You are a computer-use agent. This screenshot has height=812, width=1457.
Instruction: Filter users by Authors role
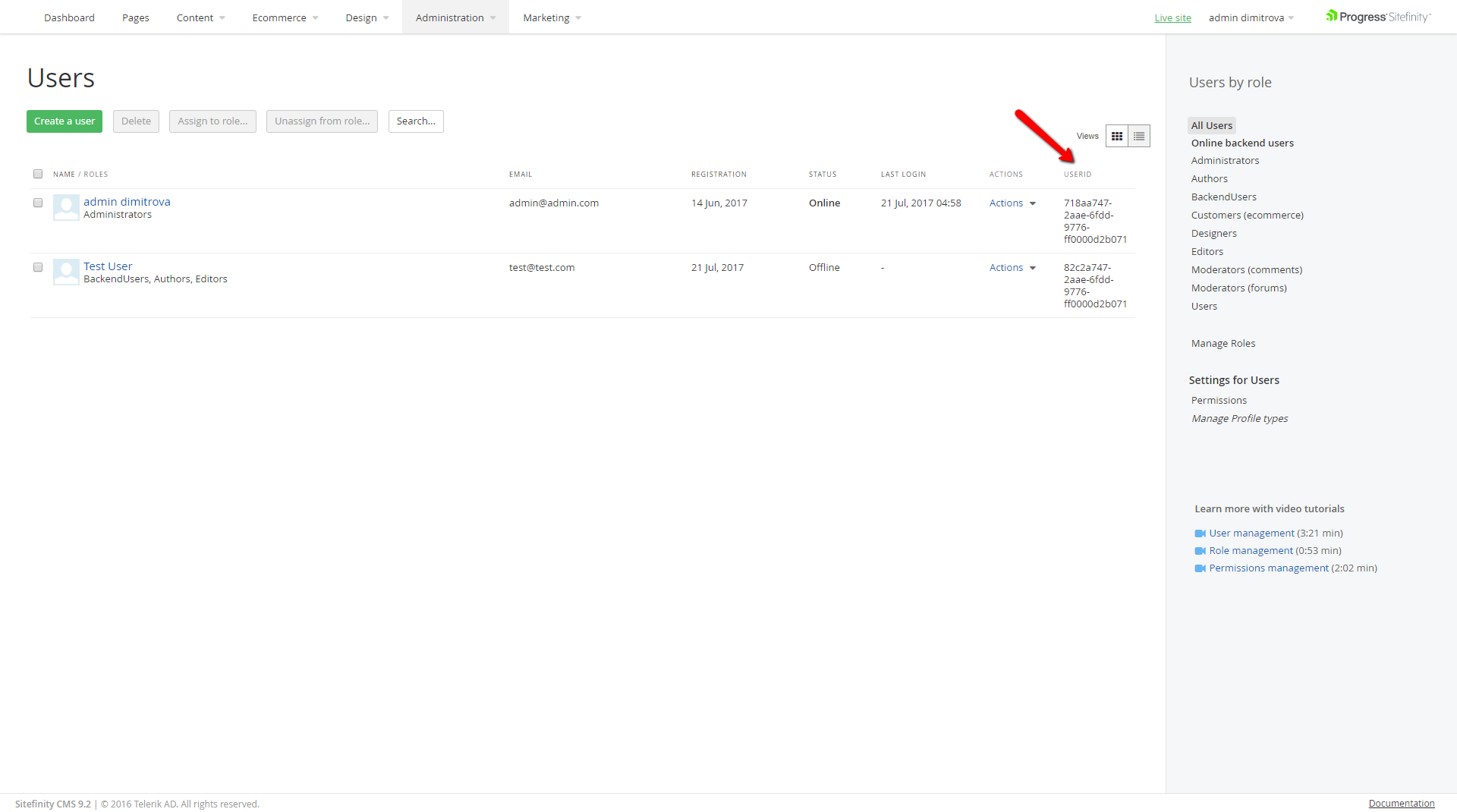(x=1209, y=179)
